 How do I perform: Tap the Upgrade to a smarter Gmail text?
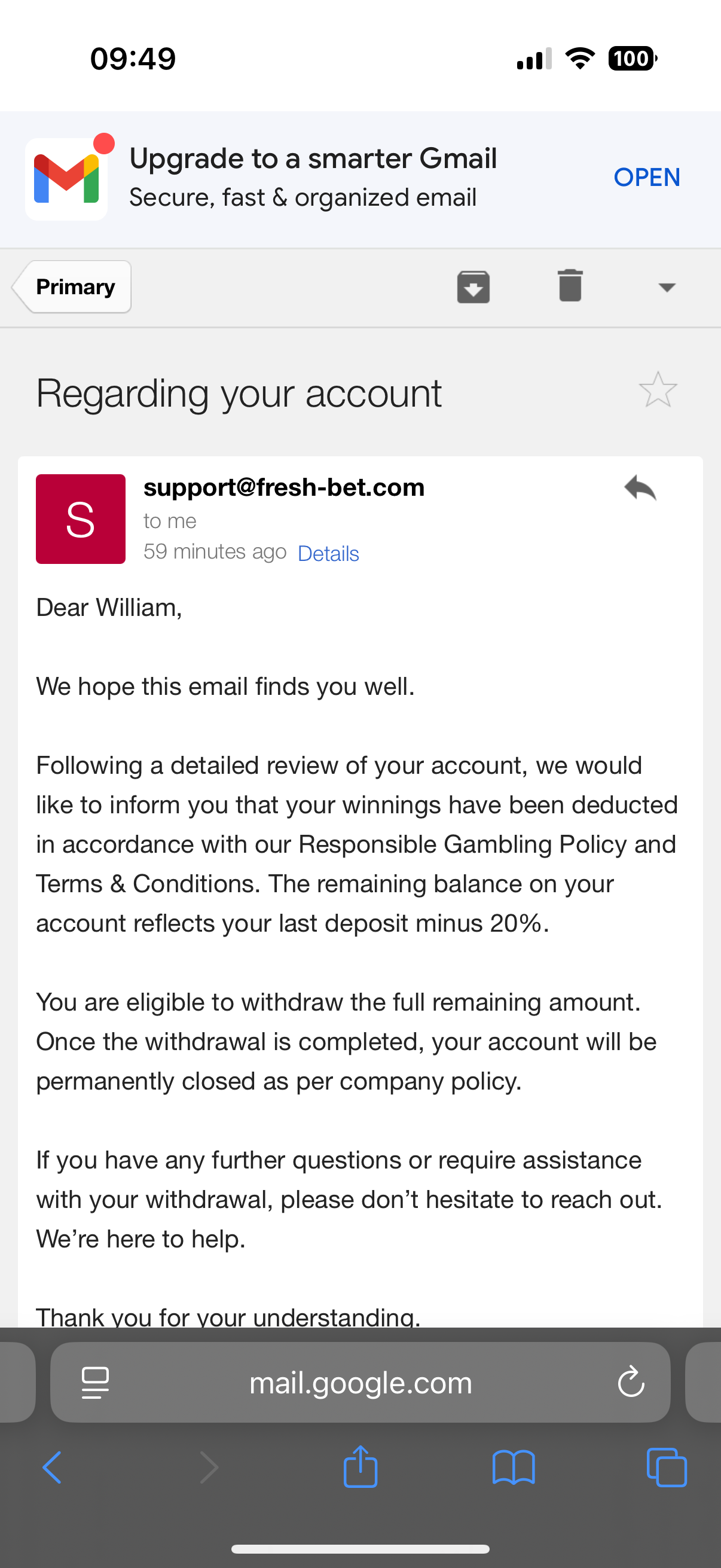click(313, 159)
